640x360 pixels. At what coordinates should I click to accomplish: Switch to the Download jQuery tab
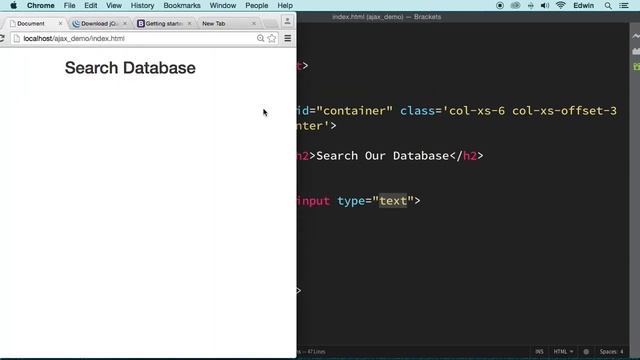[x=99, y=24]
